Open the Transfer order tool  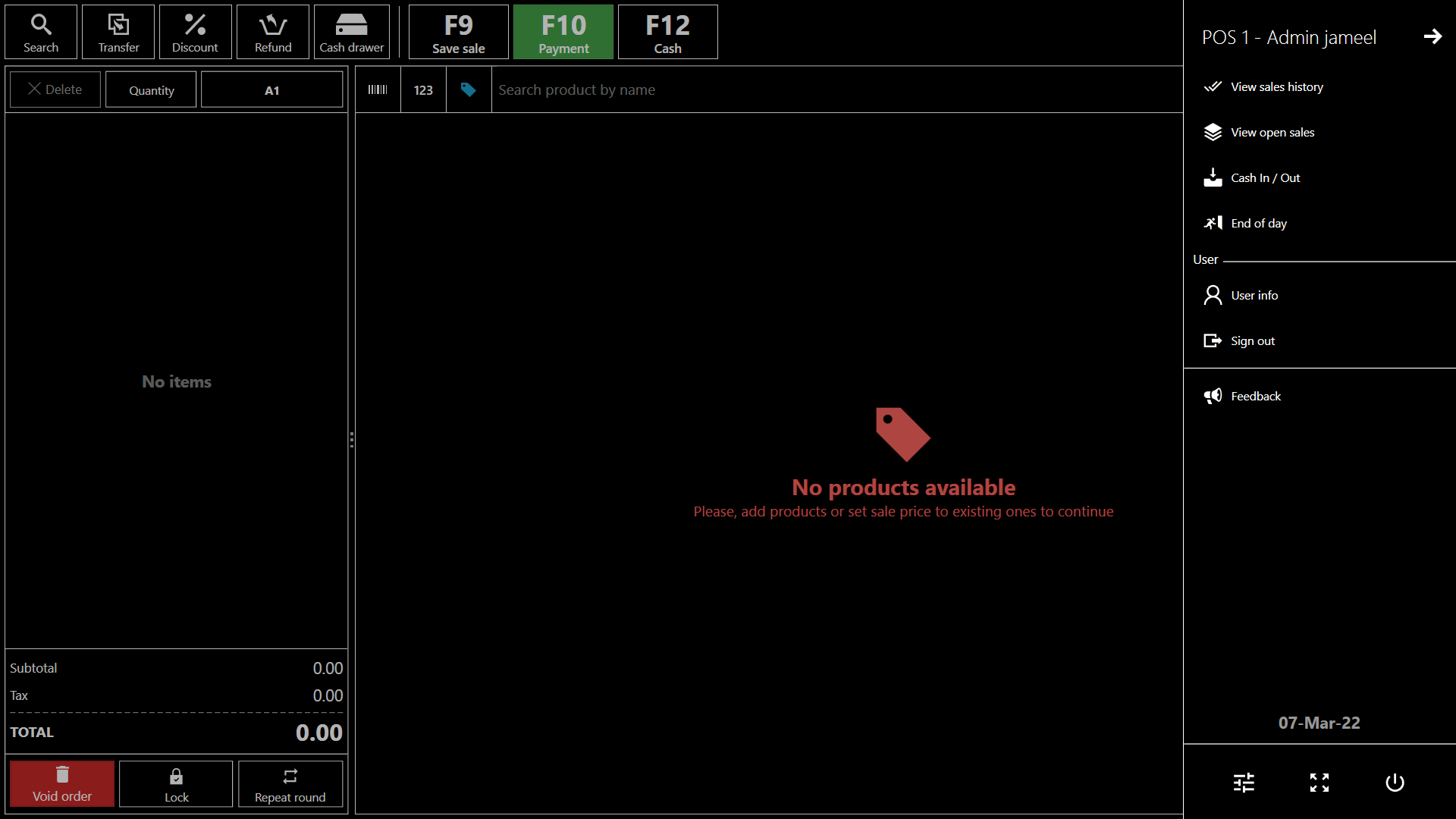tap(118, 32)
